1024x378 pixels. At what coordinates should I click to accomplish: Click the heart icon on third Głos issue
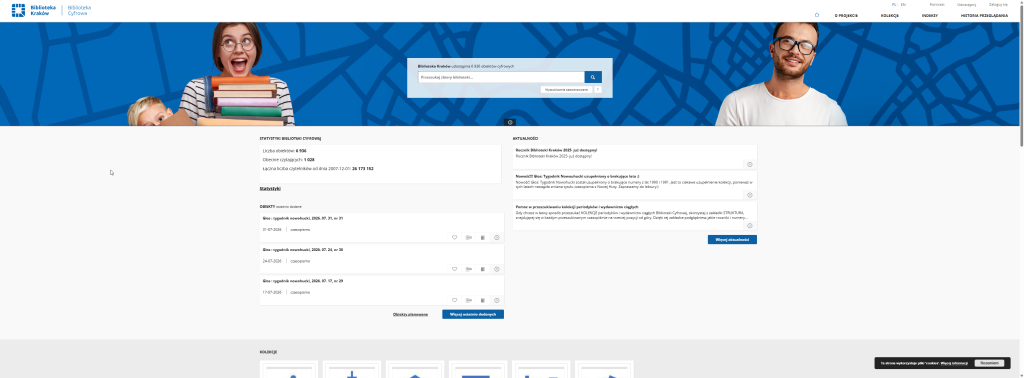(455, 300)
